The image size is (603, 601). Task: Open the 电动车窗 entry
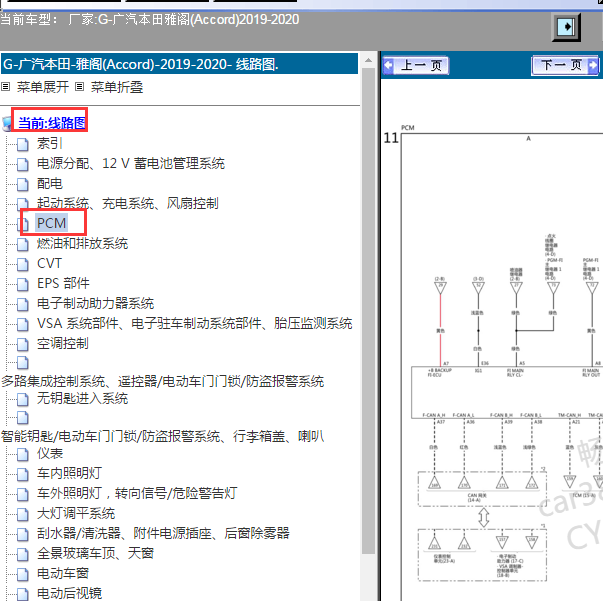(x=63, y=573)
